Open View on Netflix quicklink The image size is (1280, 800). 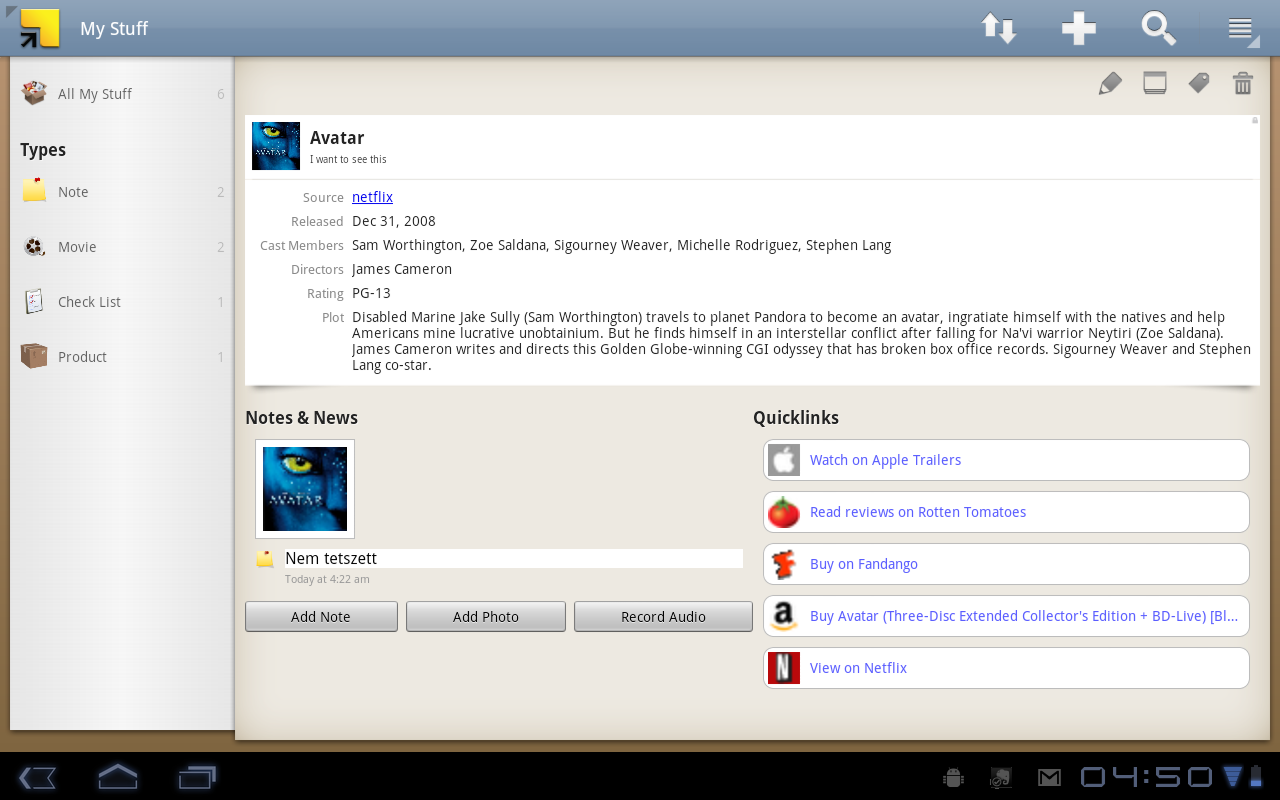(1006, 668)
